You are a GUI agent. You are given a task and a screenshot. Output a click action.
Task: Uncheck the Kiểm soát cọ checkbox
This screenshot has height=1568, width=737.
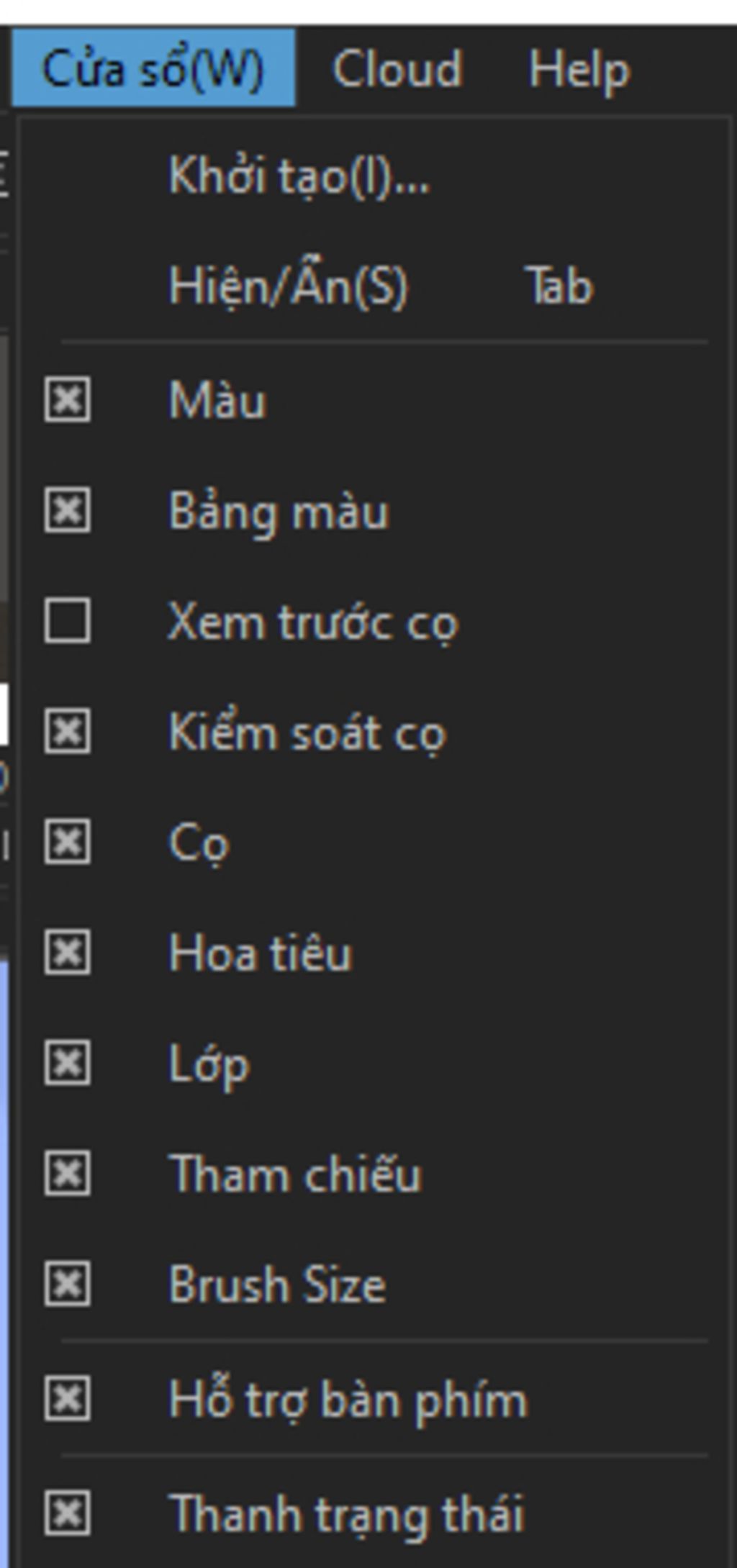(x=67, y=731)
